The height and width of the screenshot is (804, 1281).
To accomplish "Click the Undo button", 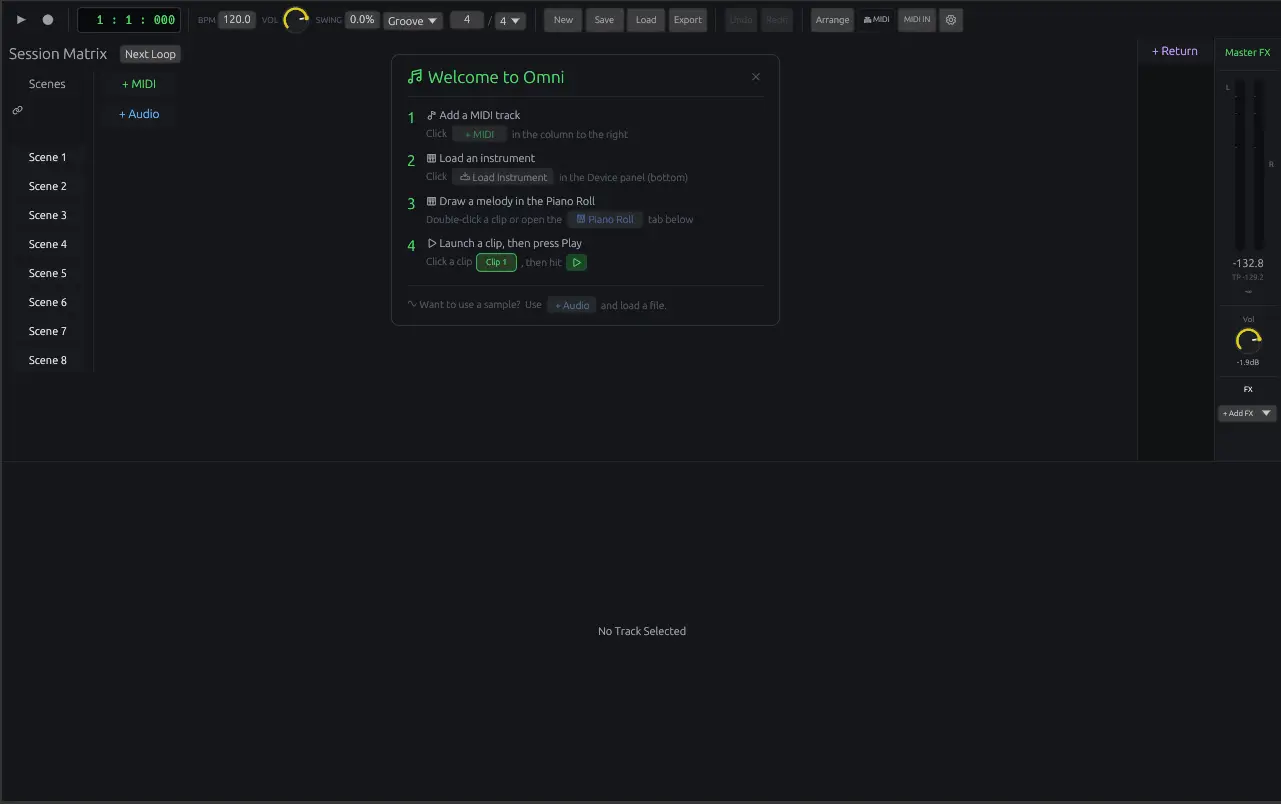I will point(741,20).
